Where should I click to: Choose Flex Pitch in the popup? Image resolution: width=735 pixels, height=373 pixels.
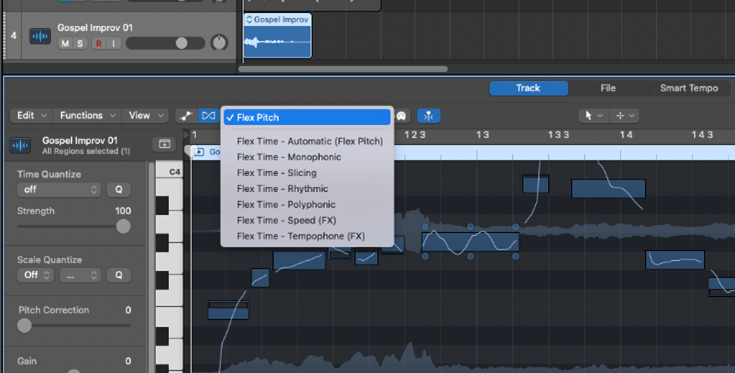pyautogui.click(x=307, y=117)
